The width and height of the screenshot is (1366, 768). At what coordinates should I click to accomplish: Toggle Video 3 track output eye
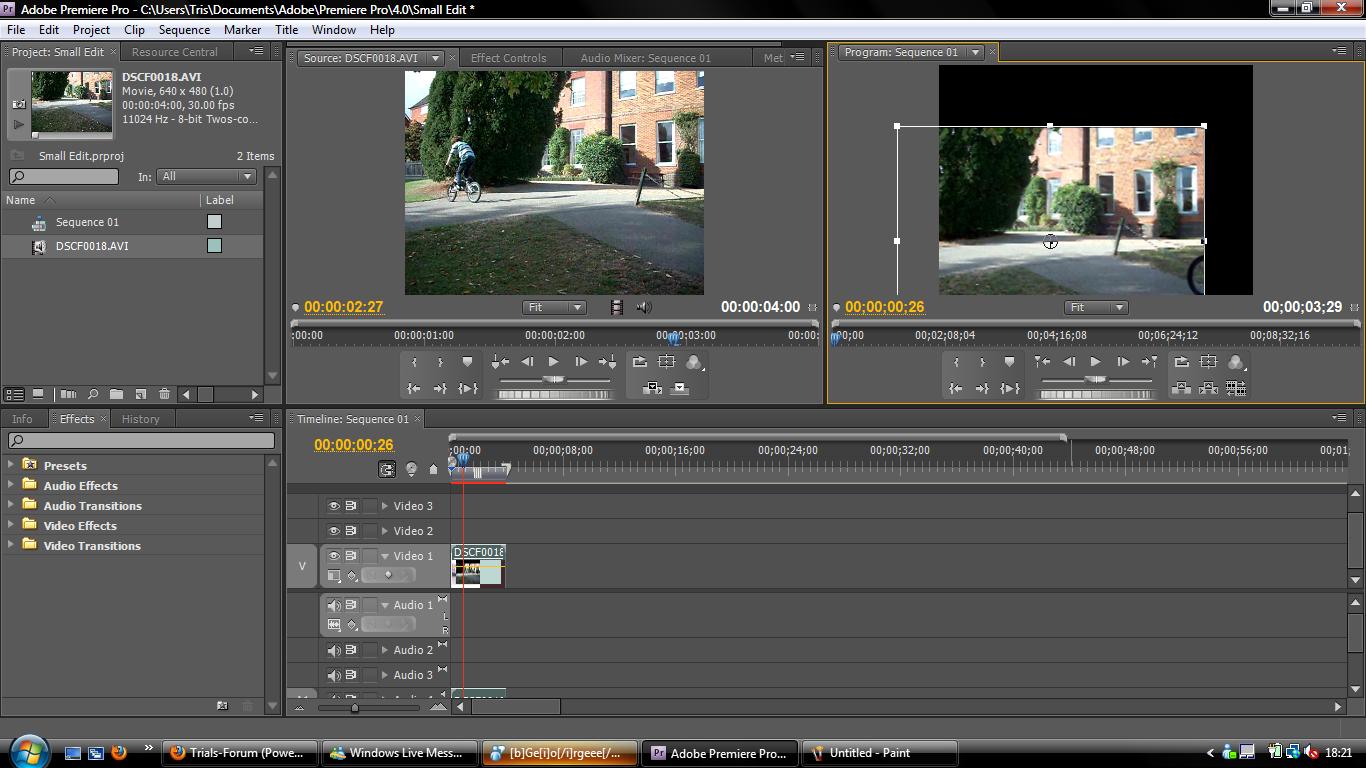334,506
